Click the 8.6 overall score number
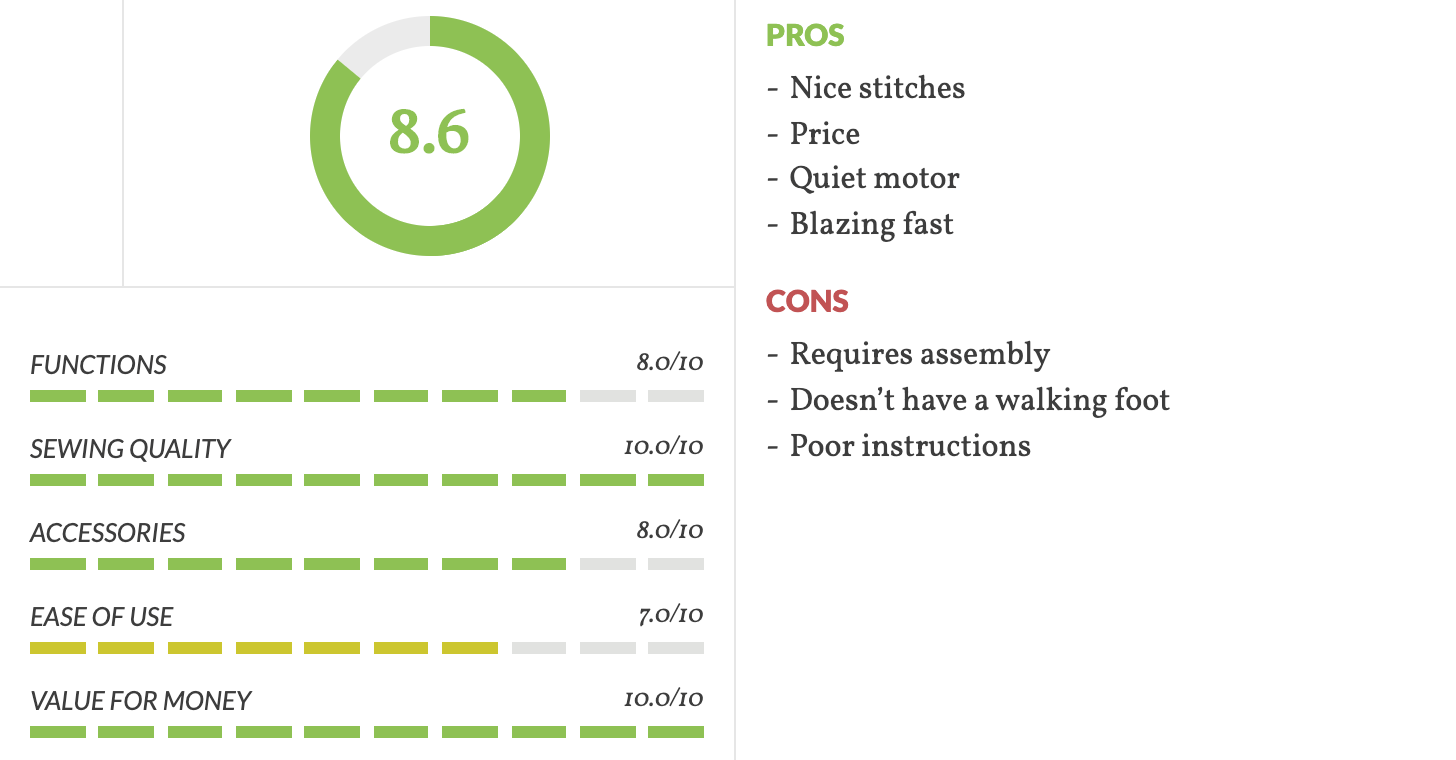This screenshot has height=760, width=1456. (429, 133)
